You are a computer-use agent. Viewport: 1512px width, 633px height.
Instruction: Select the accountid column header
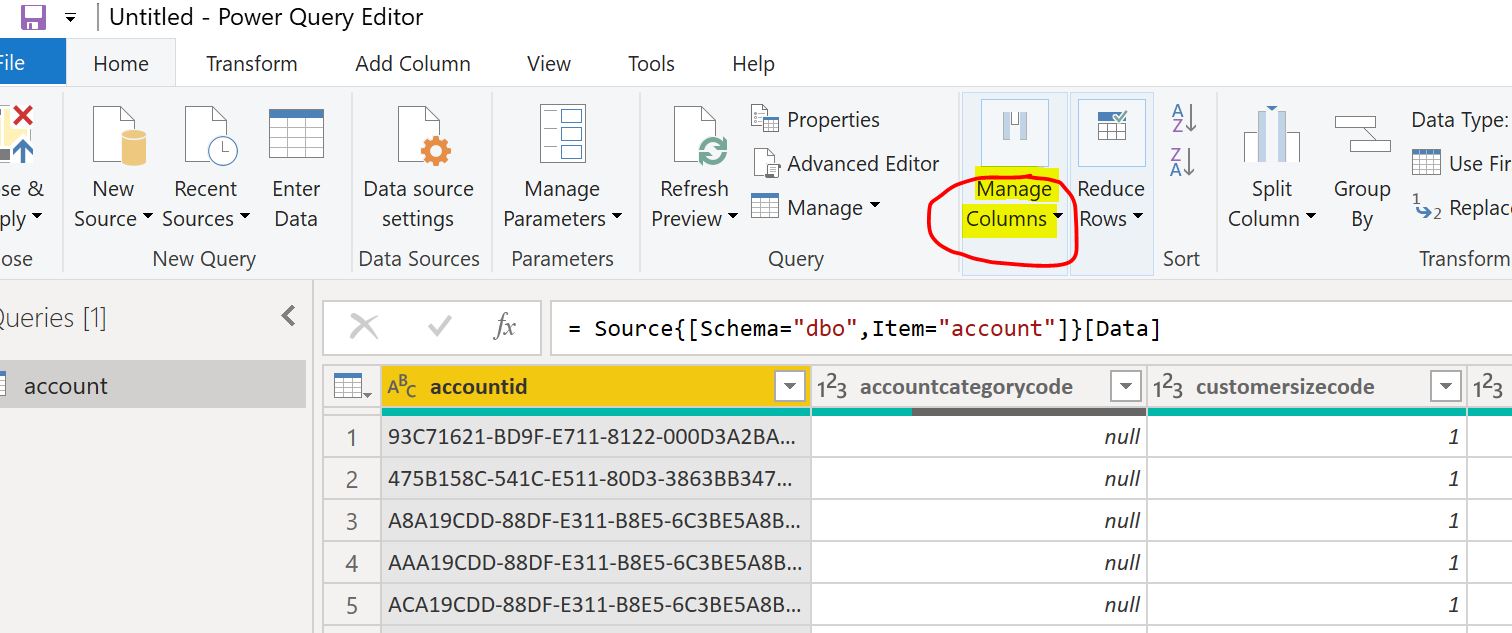pos(595,387)
